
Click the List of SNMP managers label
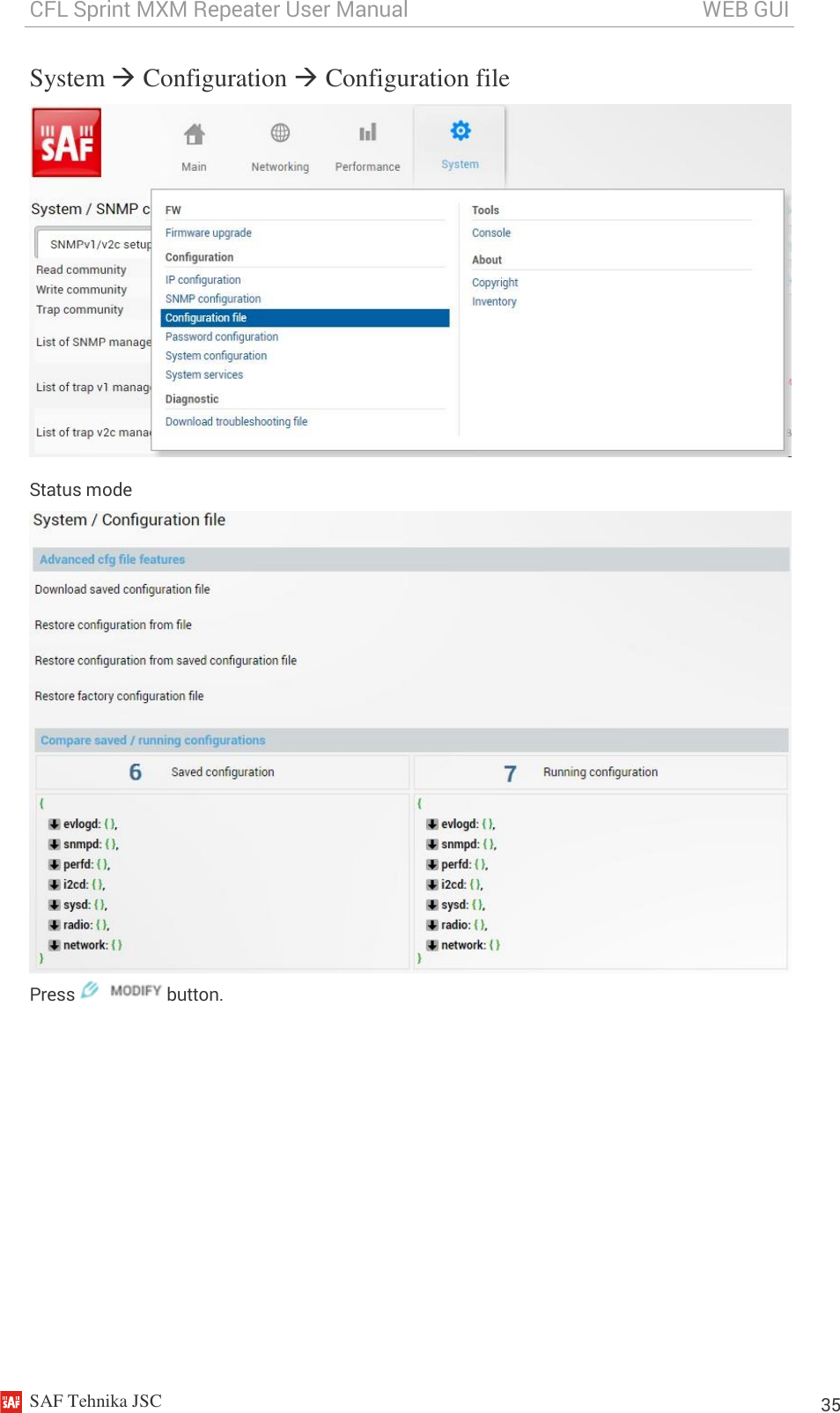click(93, 343)
